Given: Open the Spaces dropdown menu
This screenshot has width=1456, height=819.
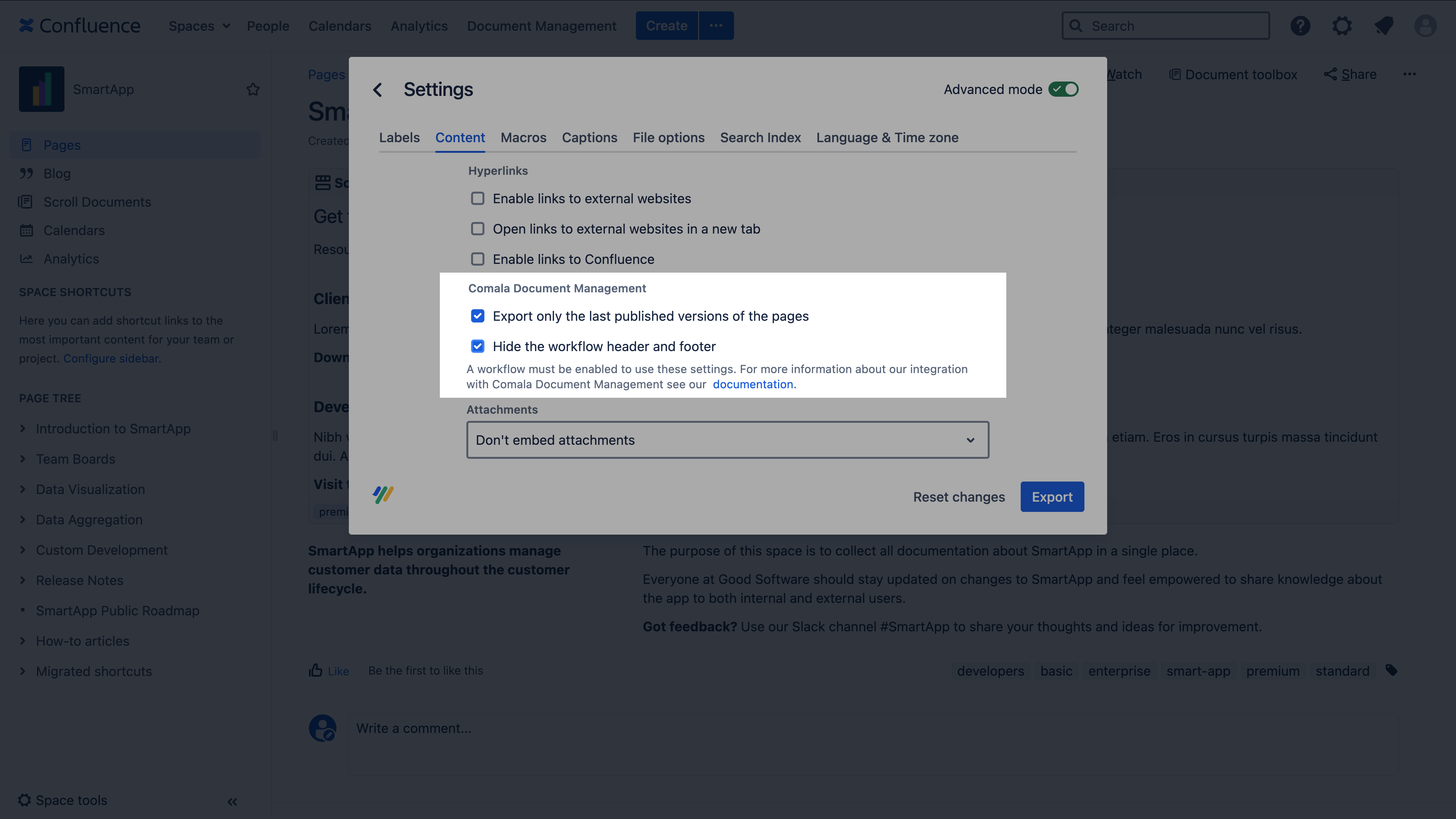Looking at the screenshot, I should click(199, 26).
